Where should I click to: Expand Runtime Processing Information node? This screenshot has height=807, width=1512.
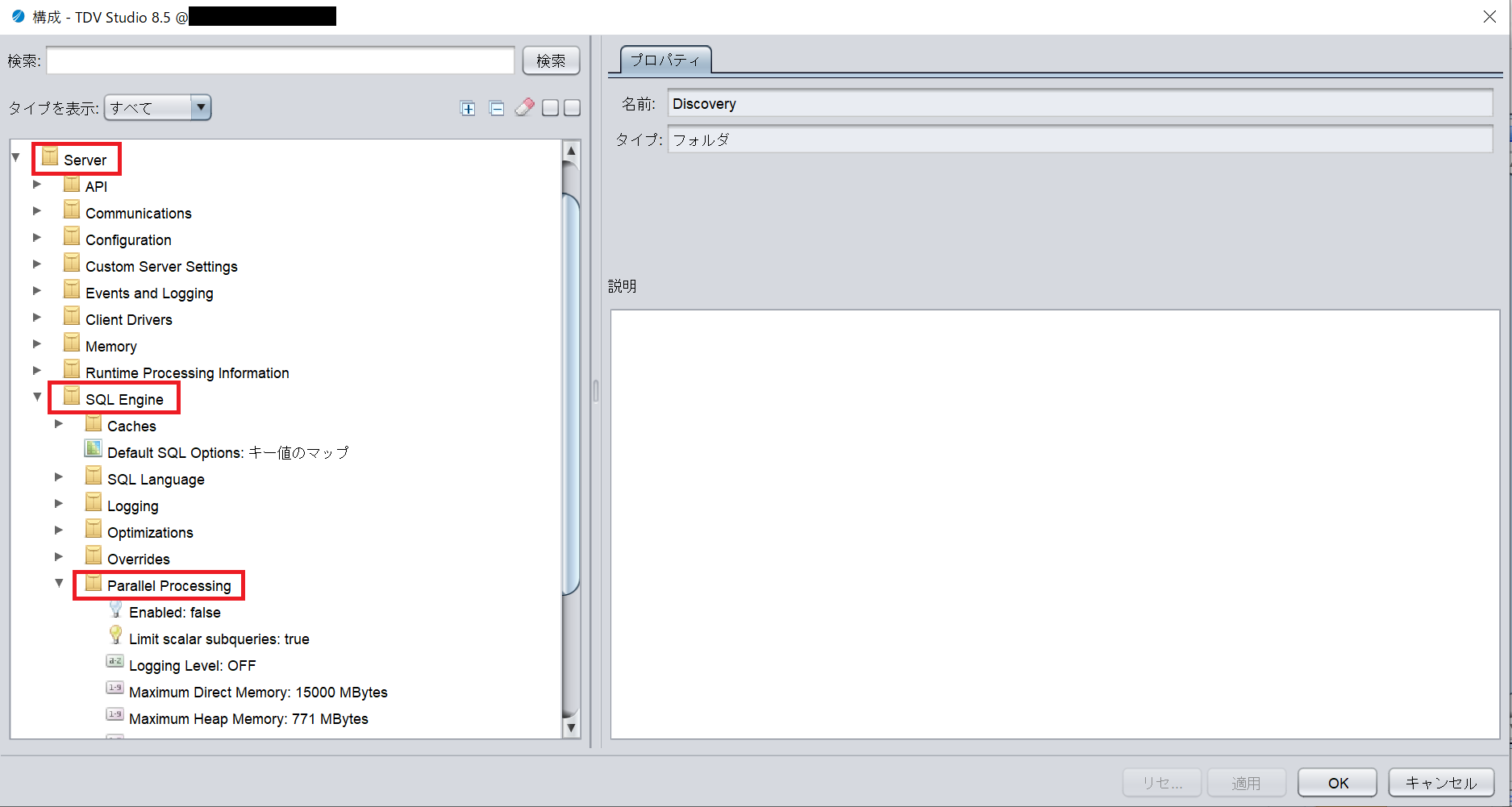point(37,370)
